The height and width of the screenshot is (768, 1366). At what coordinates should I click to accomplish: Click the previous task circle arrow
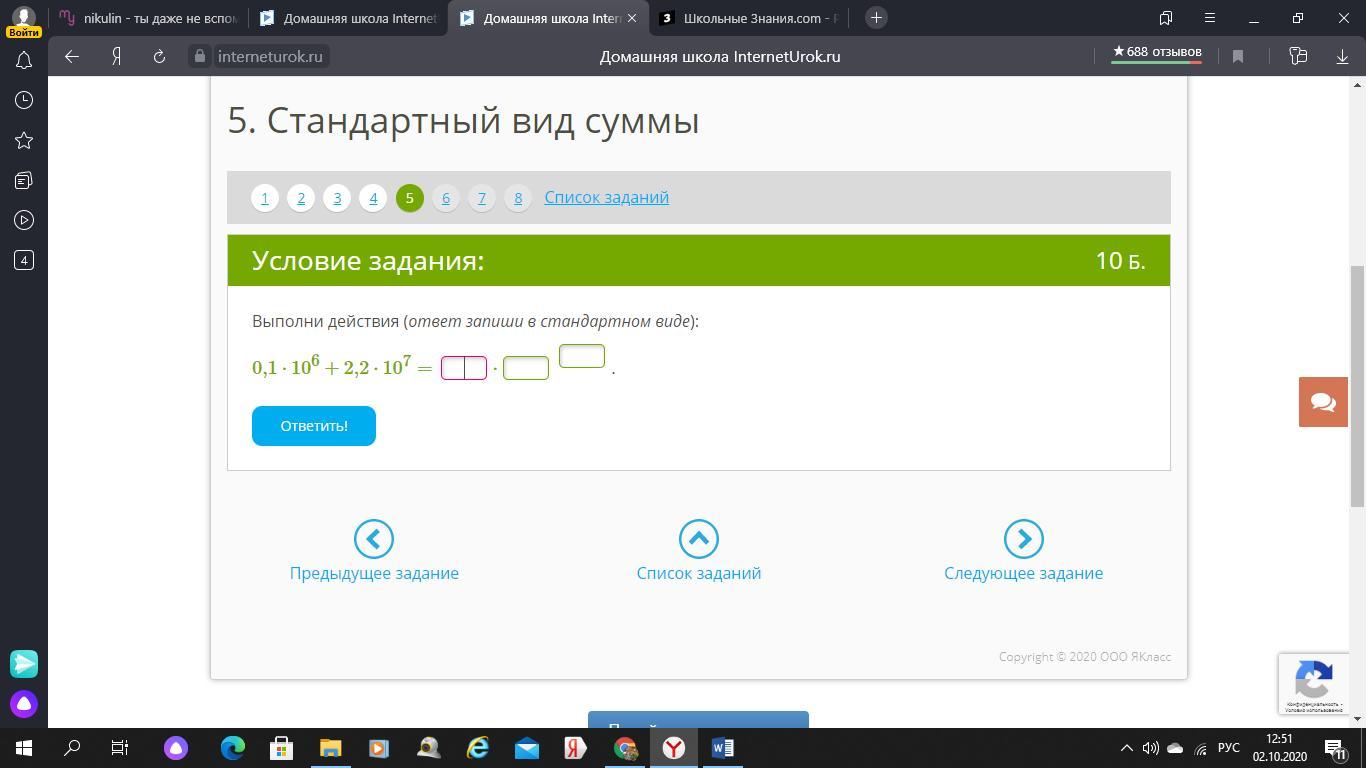(x=373, y=539)
